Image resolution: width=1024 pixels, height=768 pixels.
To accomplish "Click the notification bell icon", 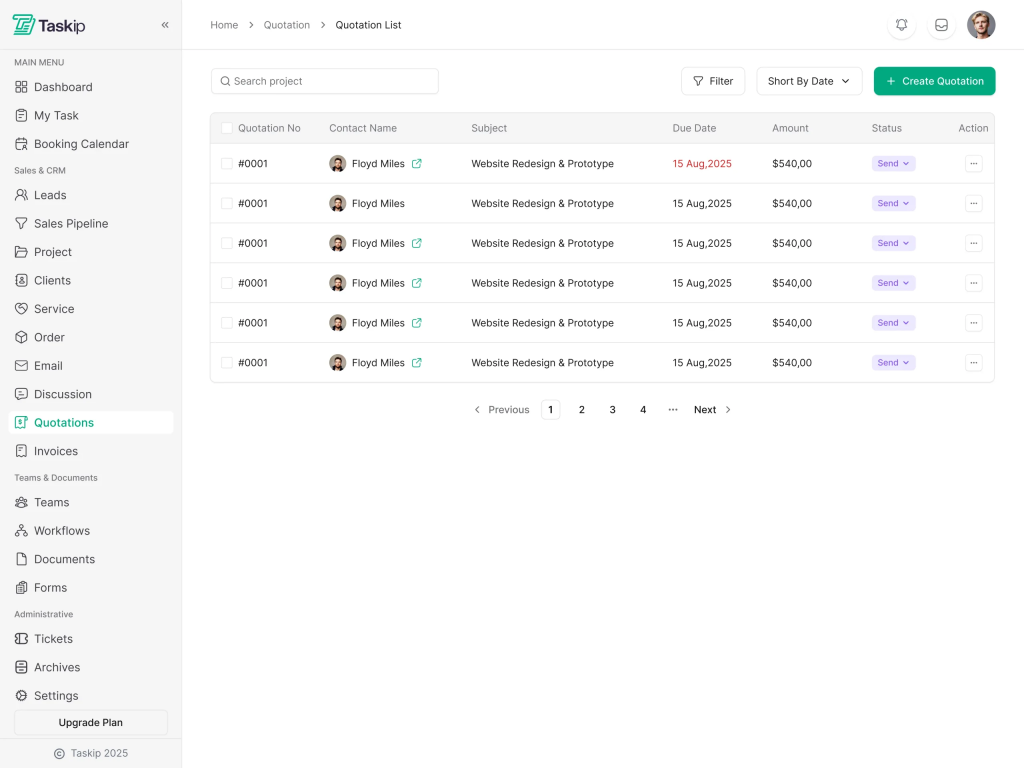I will click(901, 25).
